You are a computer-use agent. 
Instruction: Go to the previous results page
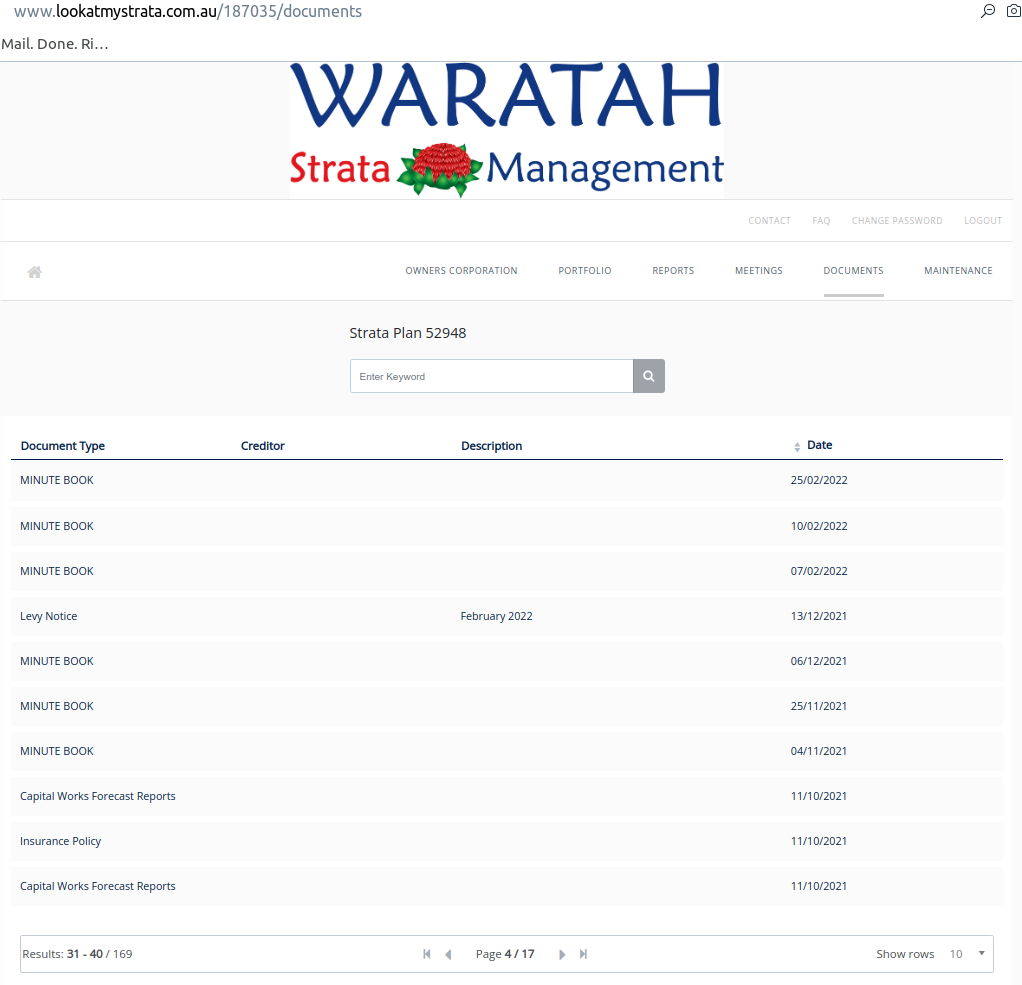point(448,954)
